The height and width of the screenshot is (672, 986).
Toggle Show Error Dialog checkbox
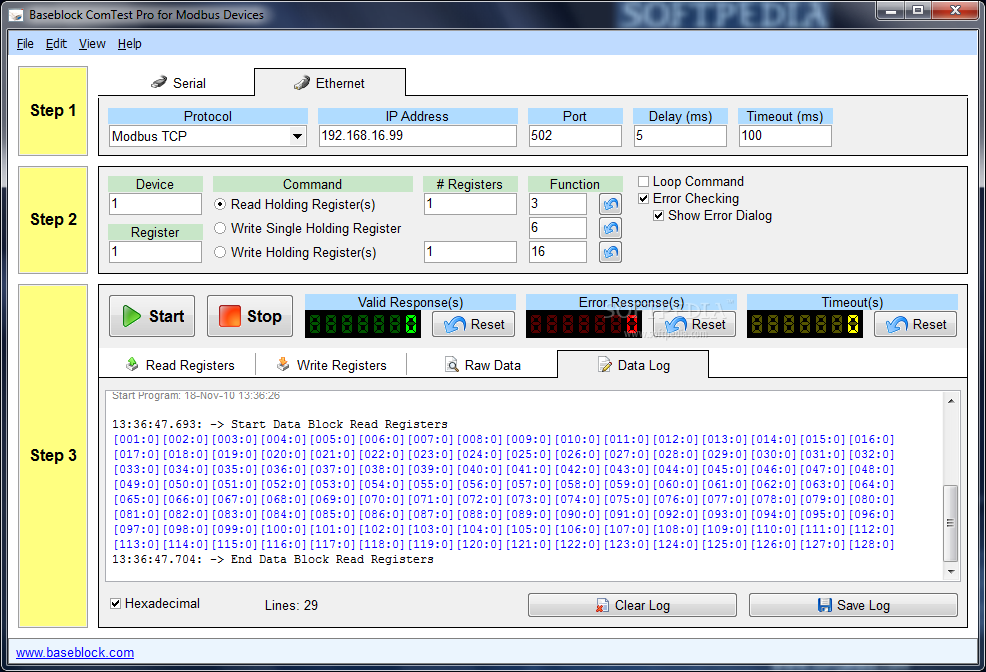click(x=658, y=216)
